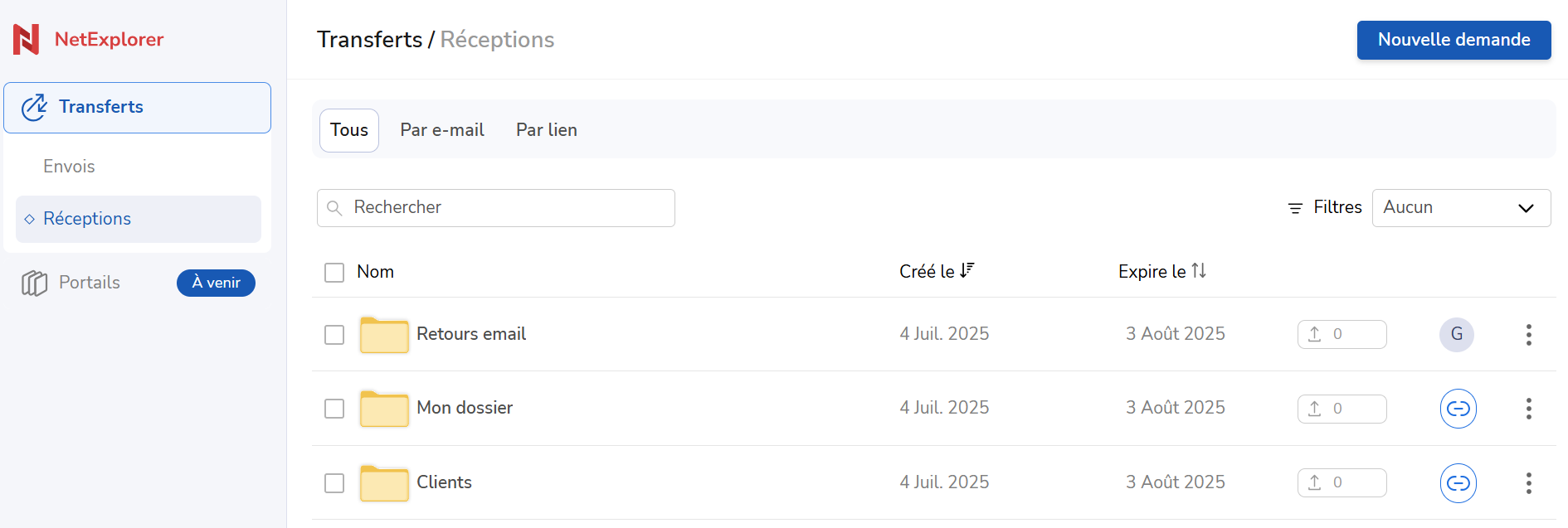Image resolution: width=1568 pixels, height=528 pixels.
Task: Click the NetExplorer logo icon
Action: pyautogui.click(x=26, y=39)
